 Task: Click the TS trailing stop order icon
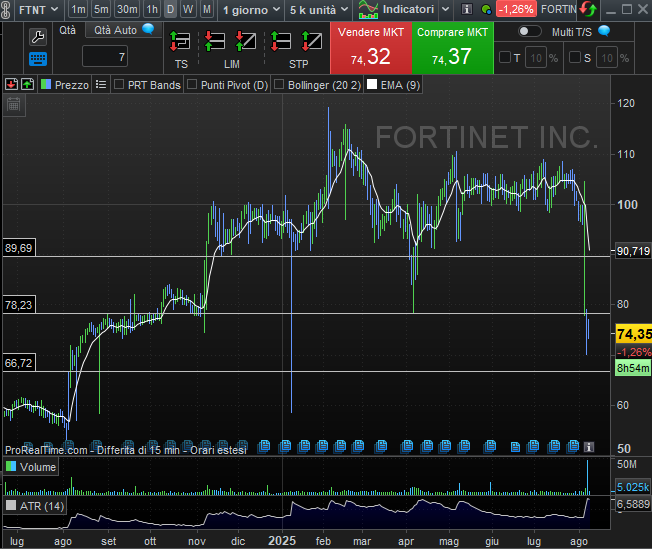pyautogui.click(x=181, y=44)
